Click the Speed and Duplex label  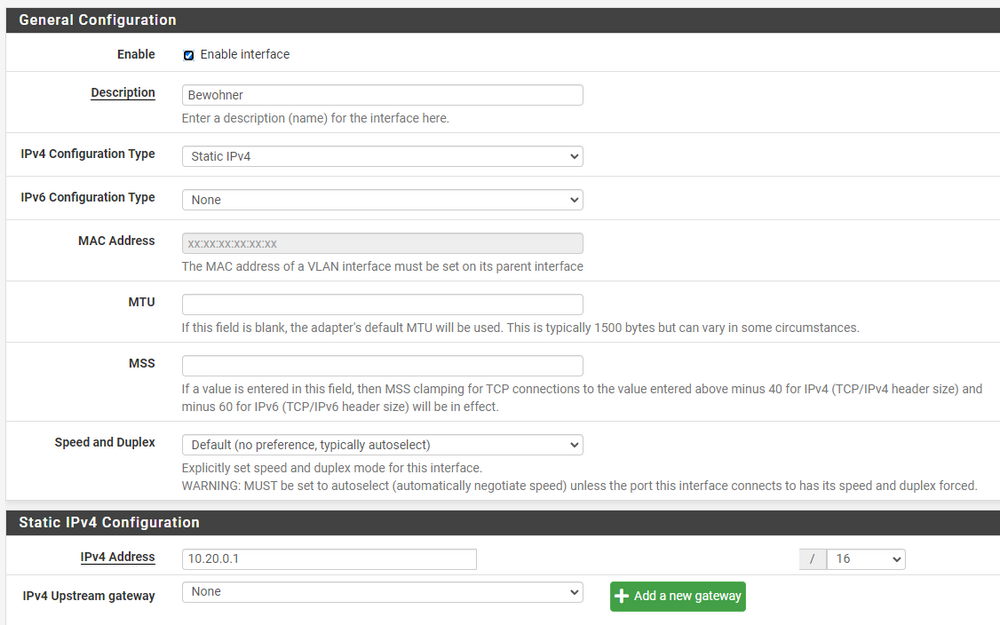105,442
